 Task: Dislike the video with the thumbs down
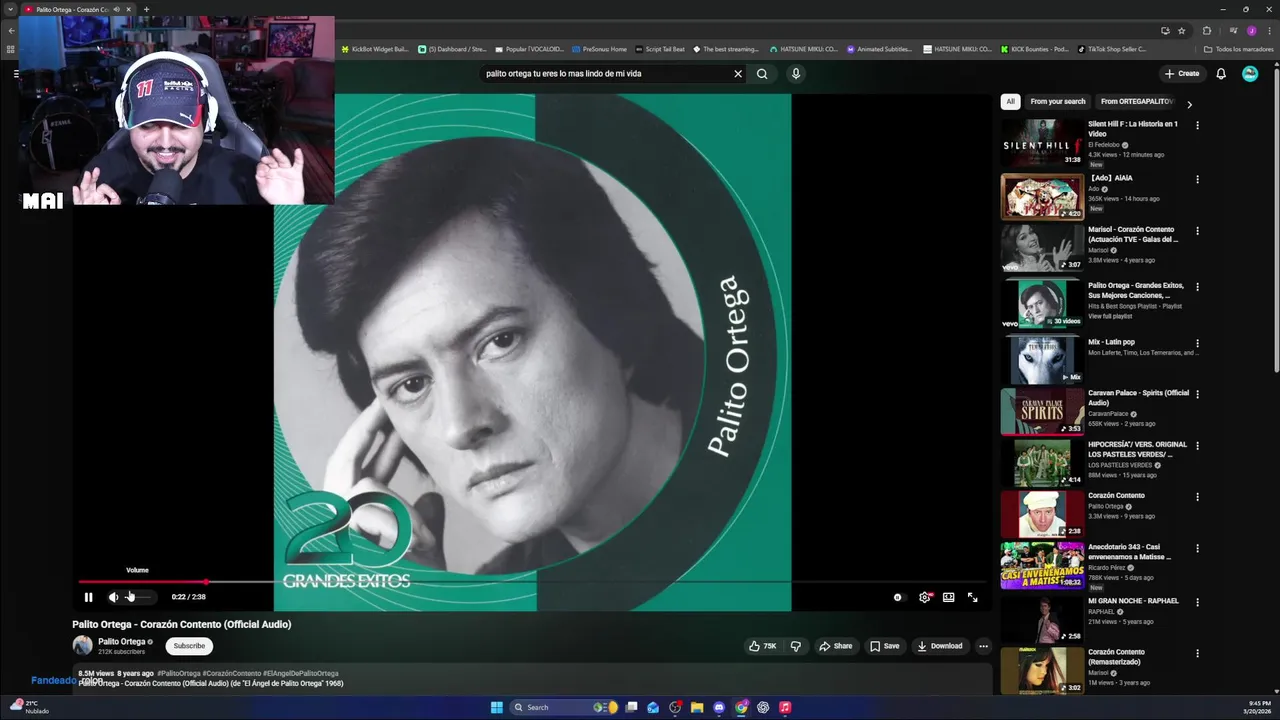(x=796, y=646)
